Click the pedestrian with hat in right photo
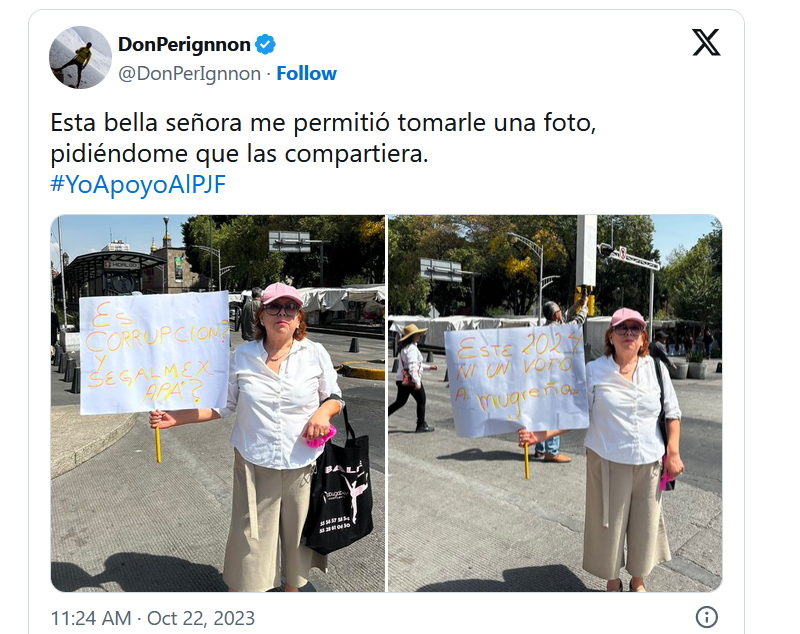The height and width of the screenshot is (634, 800). pos(411,377)
